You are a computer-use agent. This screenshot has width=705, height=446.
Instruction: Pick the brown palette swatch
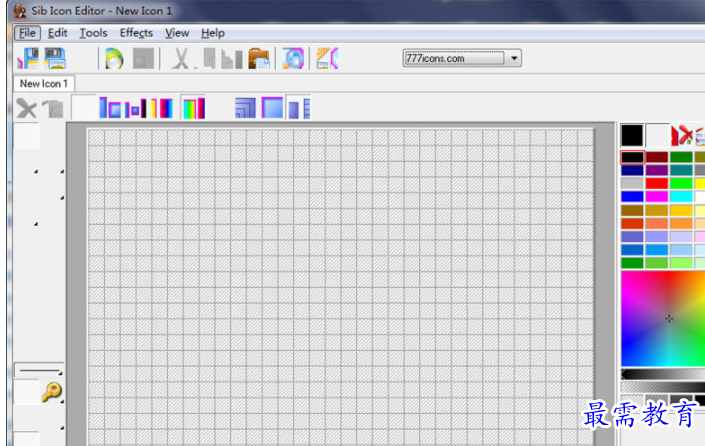(x=632, y=210)
